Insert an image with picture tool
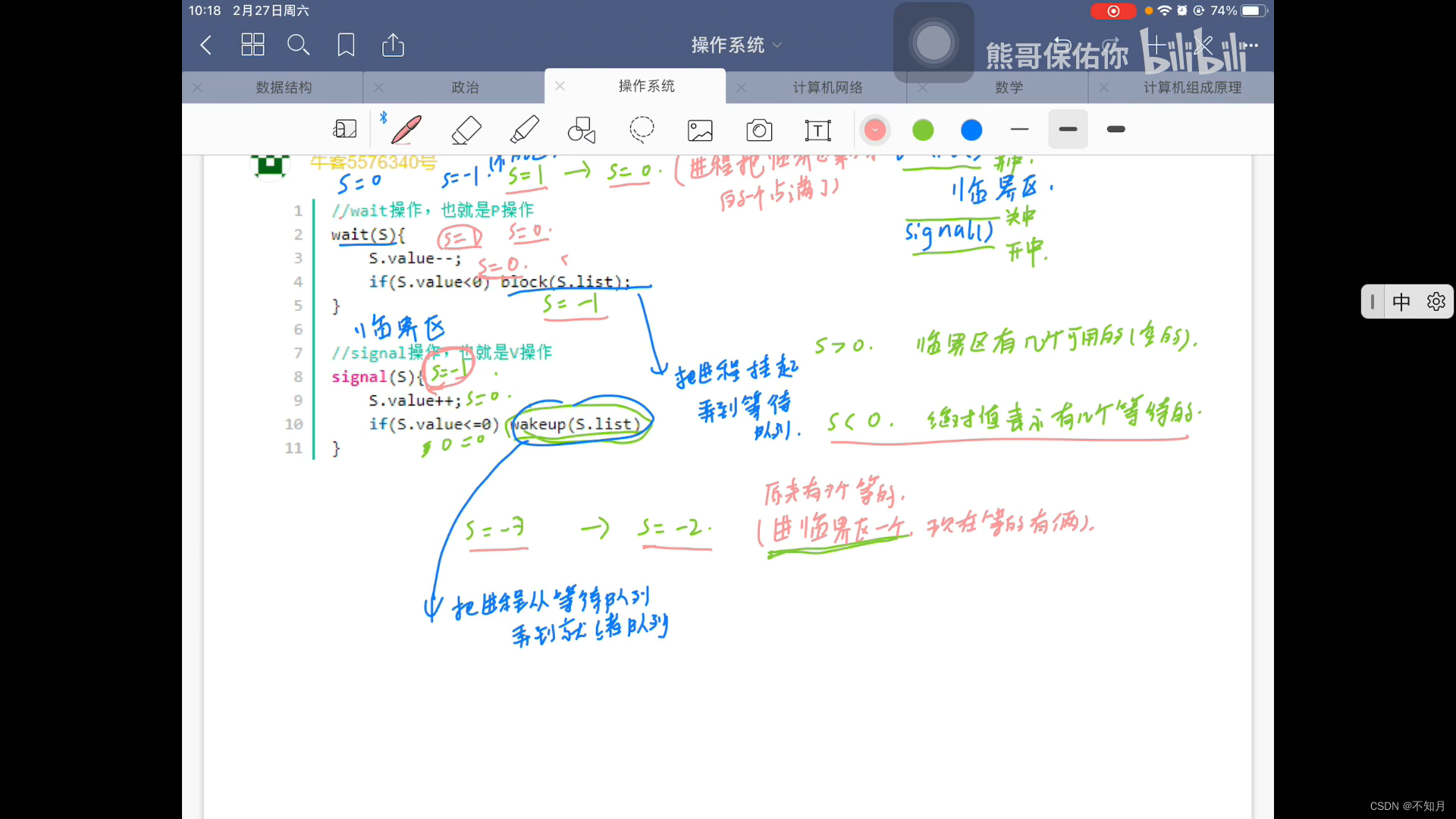The width and height of the screenshot is (1456, 819). pos(700,130)
